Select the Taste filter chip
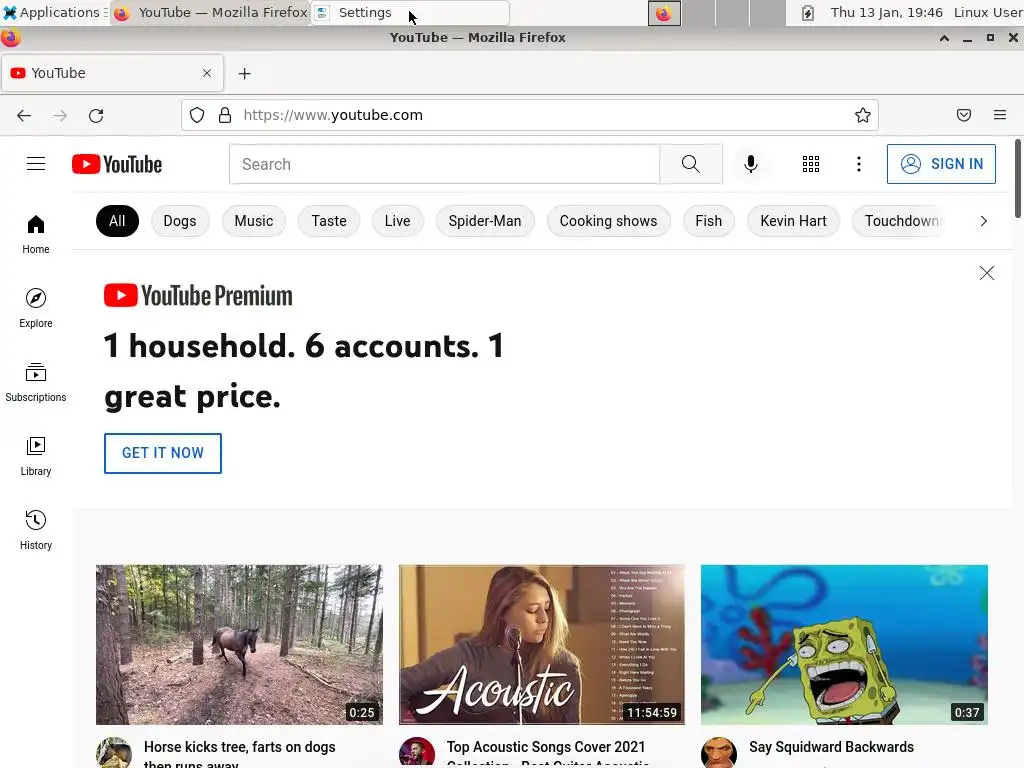The height and width of the screenshot is (768, 1024). tap(328, 221)
